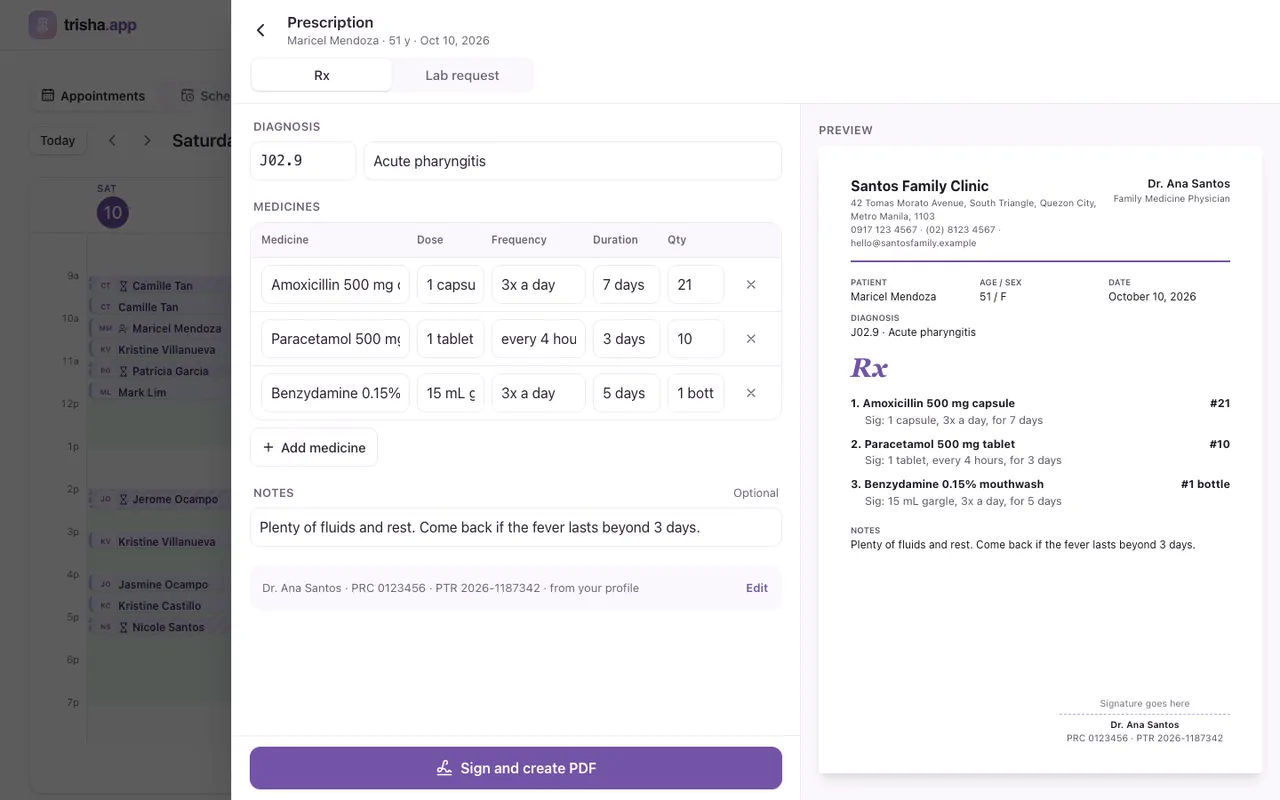Viewport: 1280px width, 800px height.
Task: Open Jasmine Ocampo's appointment entry
Action: tap(160, 584)
